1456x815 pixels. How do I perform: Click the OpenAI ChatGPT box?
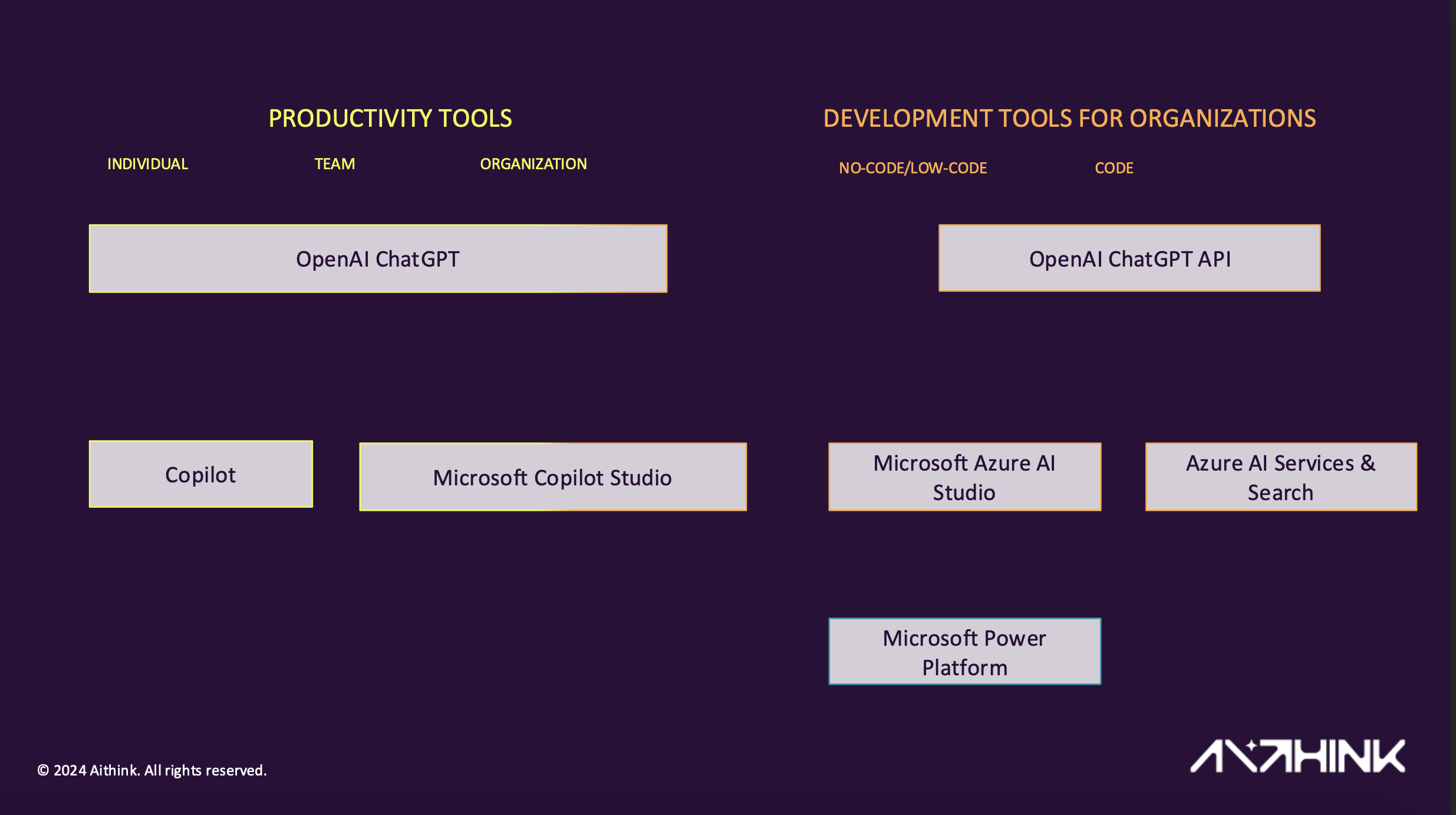tap(378, 258)
